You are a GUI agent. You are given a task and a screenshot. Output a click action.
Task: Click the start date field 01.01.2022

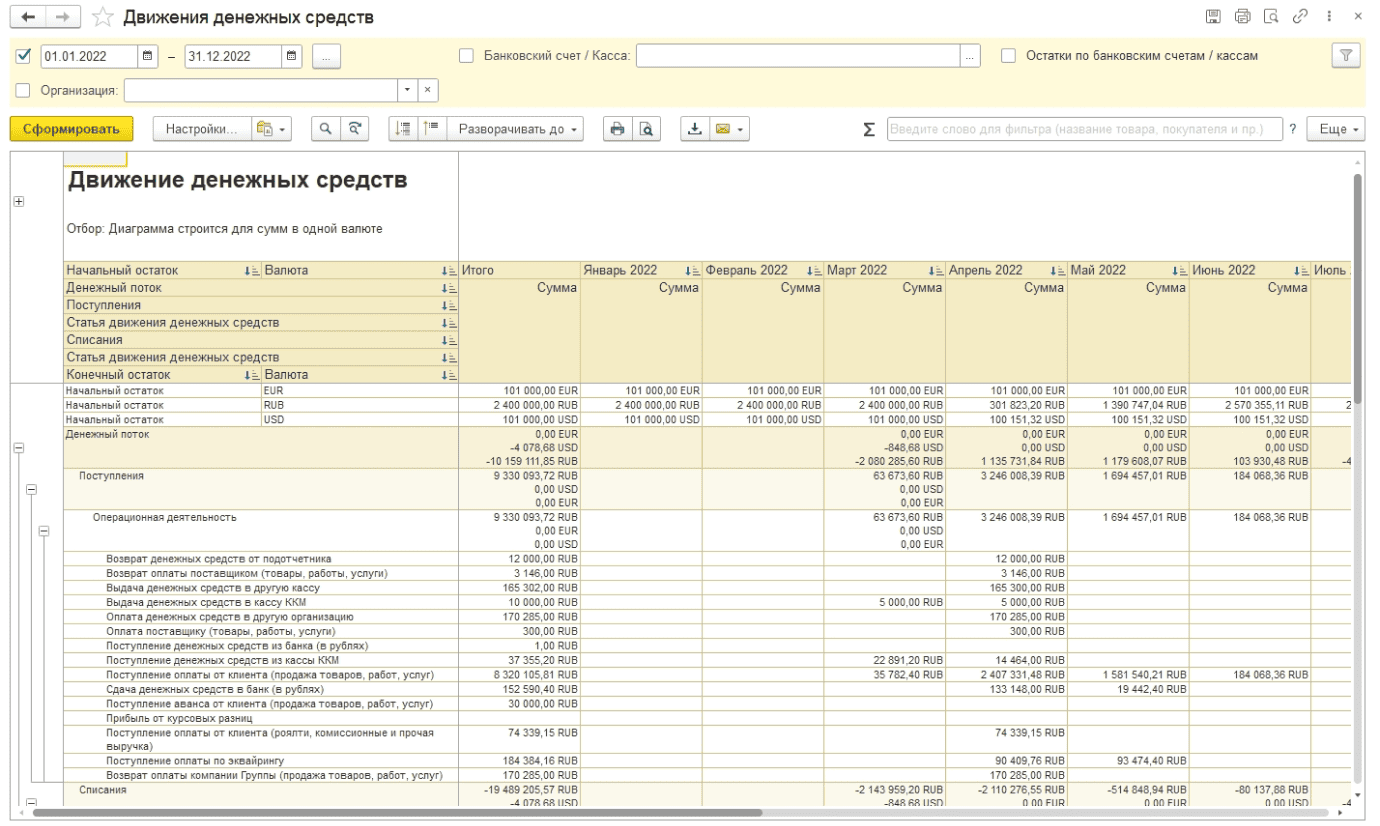pos(89,56)
